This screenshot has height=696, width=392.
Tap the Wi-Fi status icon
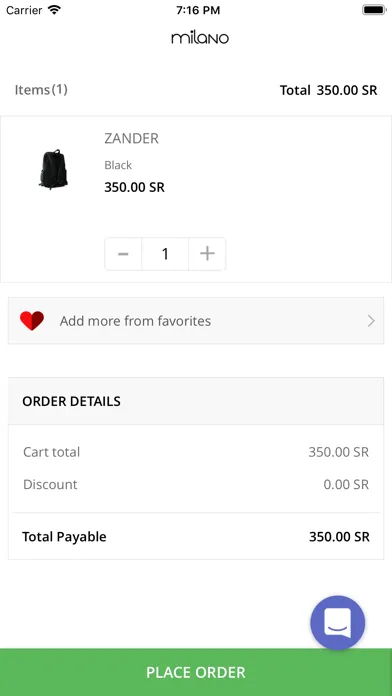pyautogui.click(x=54, y=10)
